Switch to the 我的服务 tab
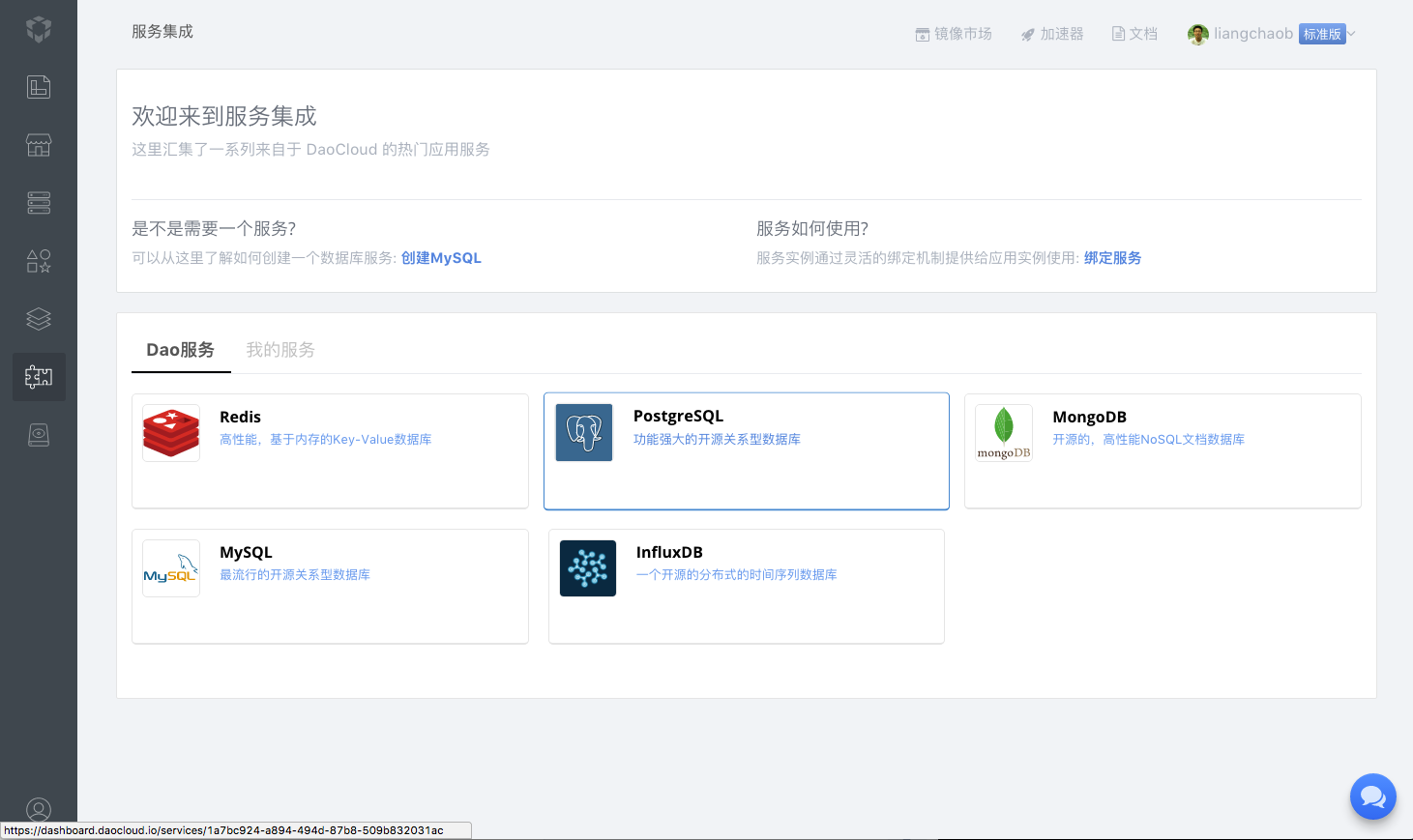This screenshot has height=840, width=1413. click(x=280, y=350)
